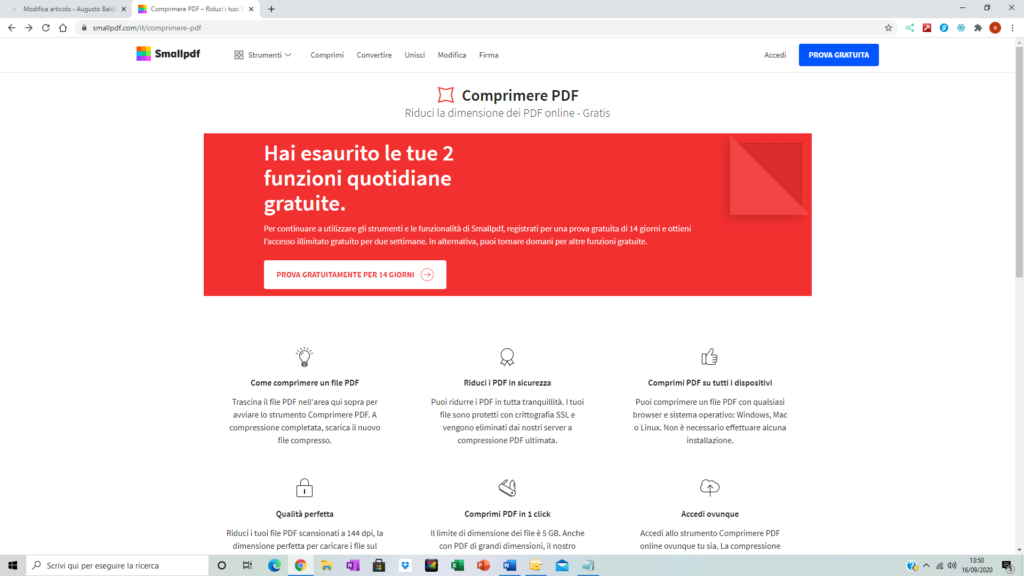
Task: Close the Modifica articolo browser tab
Action: point(123,9)
